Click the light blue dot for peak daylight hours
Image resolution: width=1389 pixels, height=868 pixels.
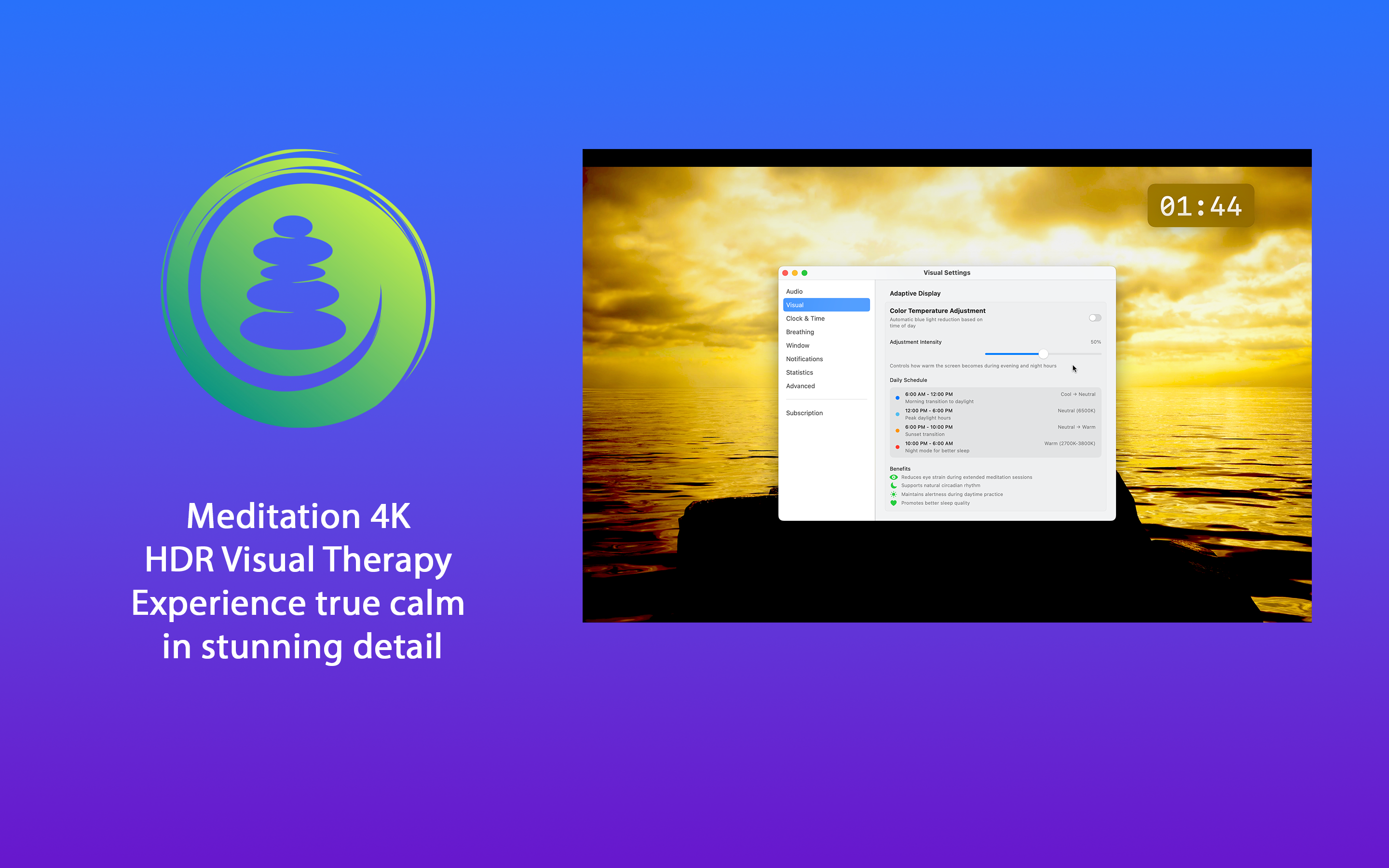coord(898,415)
